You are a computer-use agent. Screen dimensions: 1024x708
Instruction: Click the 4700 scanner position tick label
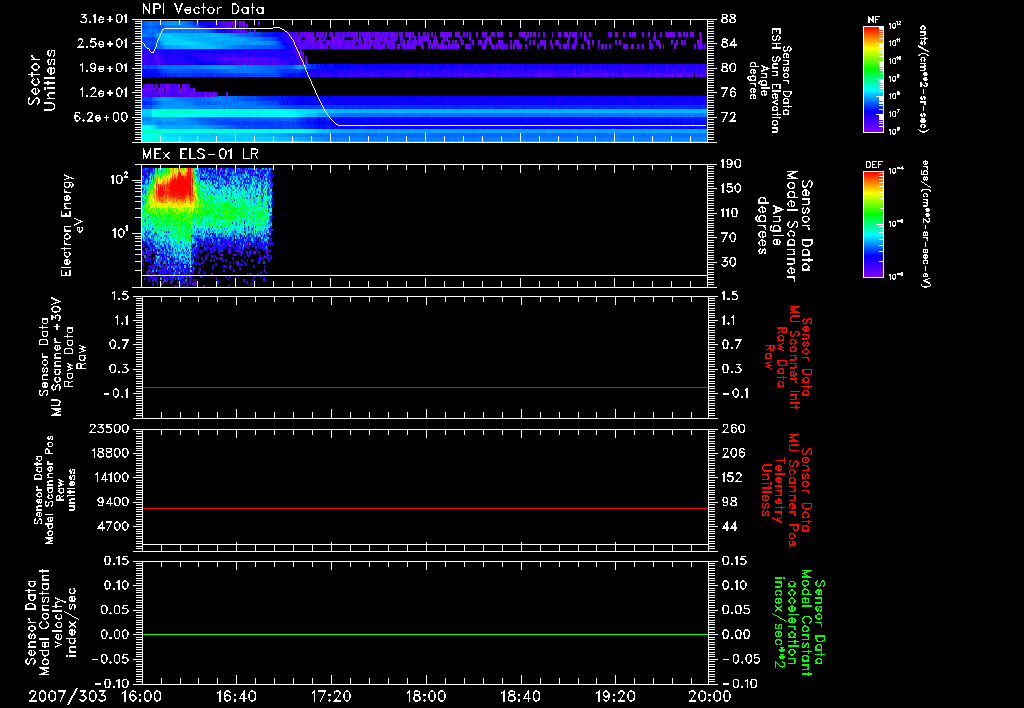pos(111,526)
